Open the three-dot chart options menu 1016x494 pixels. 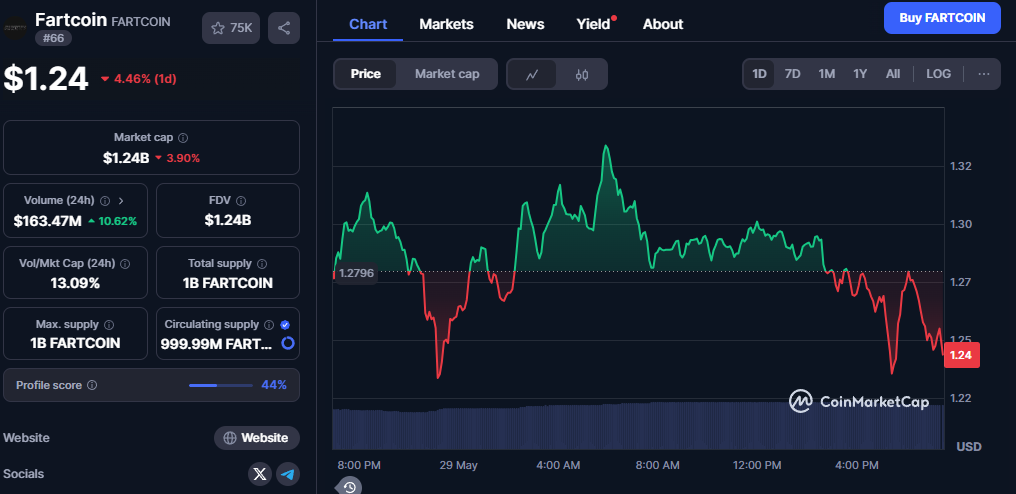984,74
